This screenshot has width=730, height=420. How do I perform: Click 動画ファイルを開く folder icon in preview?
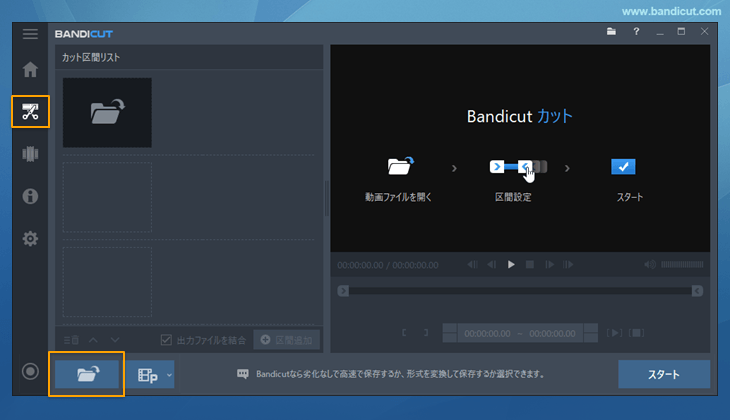[x=400, y=166]
